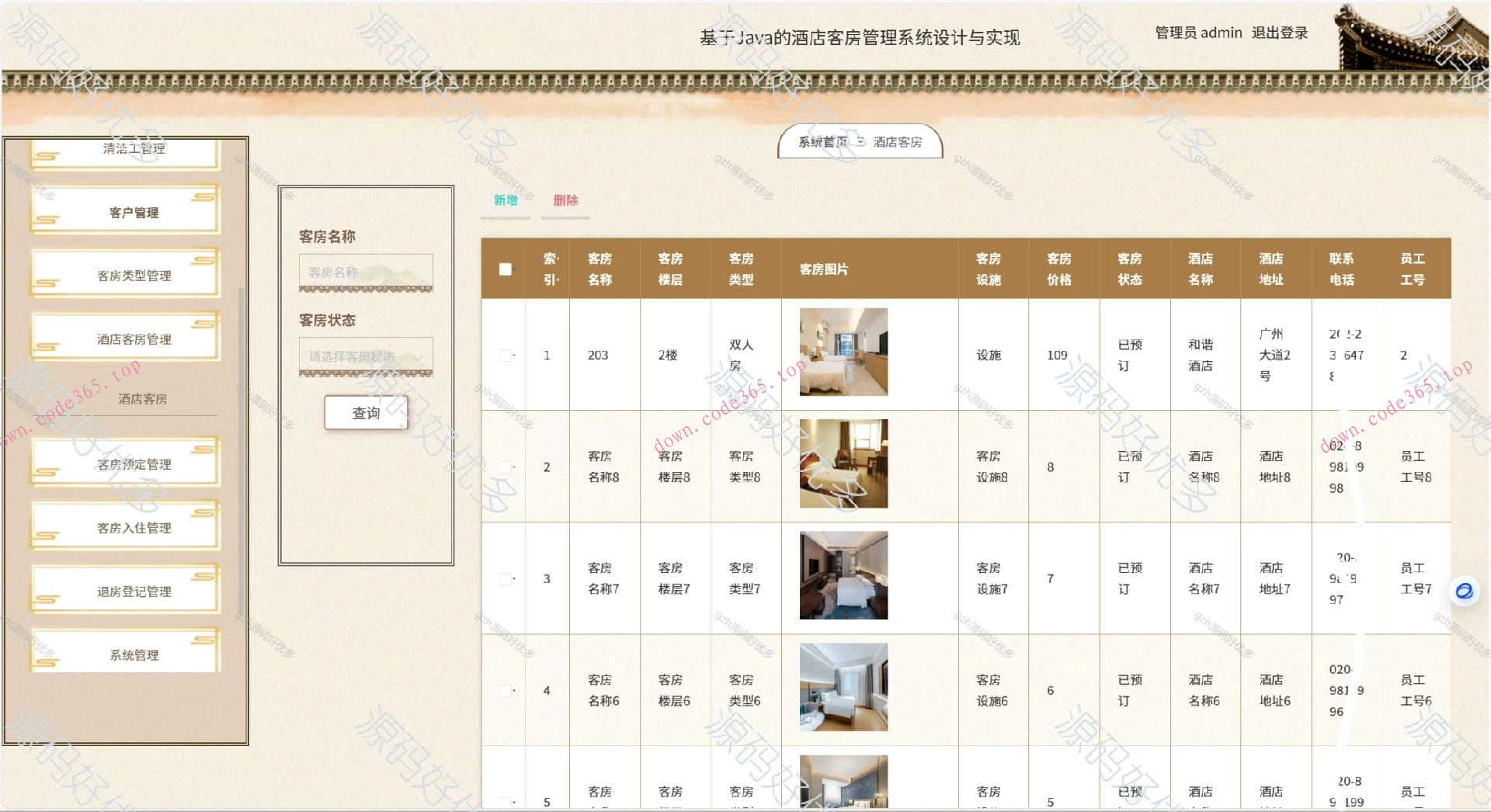
Task: Add a new room with 新增
Action: click(x=506, y=200)
